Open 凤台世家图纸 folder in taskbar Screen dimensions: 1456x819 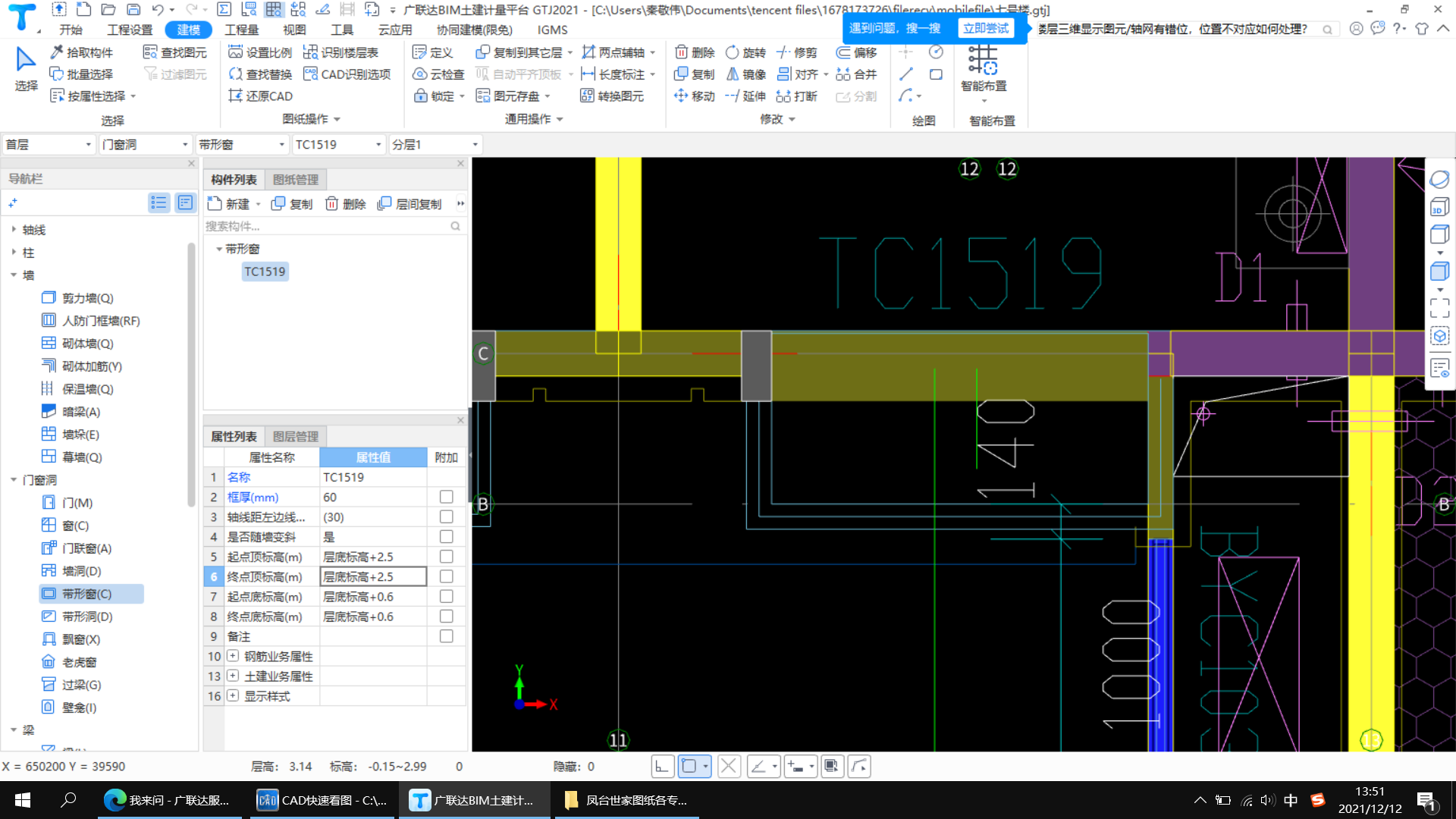coord(626,800)
